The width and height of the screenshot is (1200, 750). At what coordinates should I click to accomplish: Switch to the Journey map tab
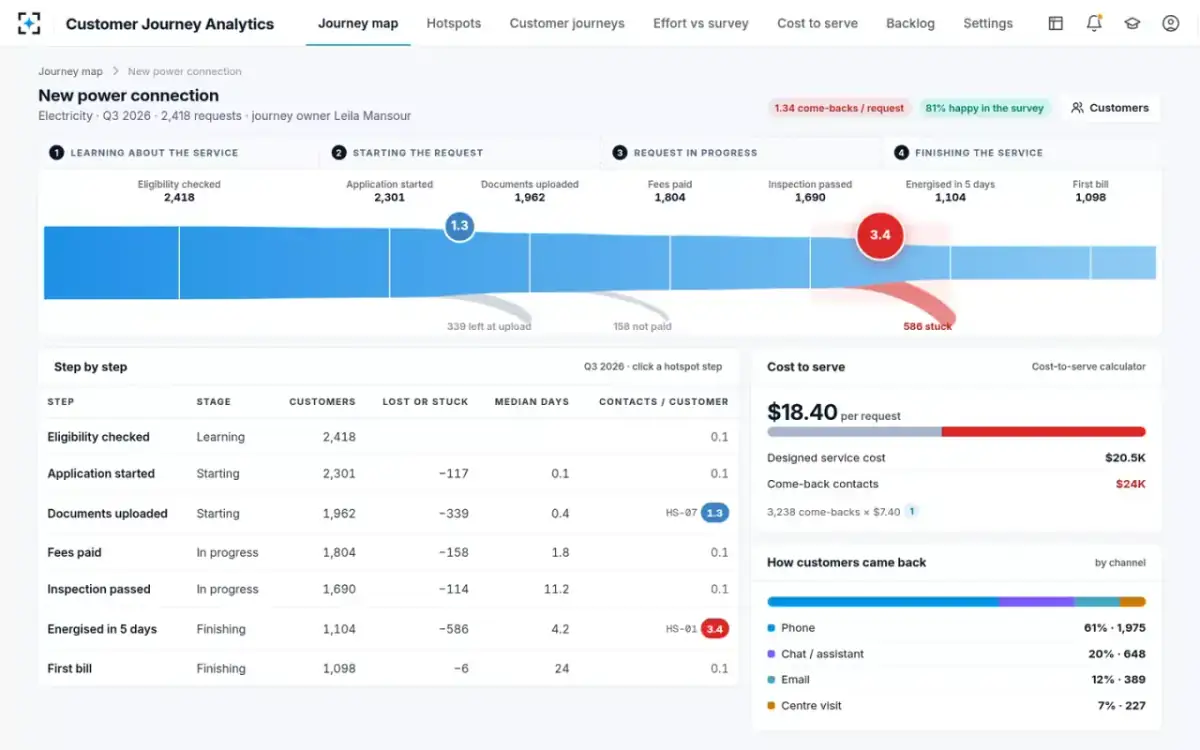tap(358, 23)
